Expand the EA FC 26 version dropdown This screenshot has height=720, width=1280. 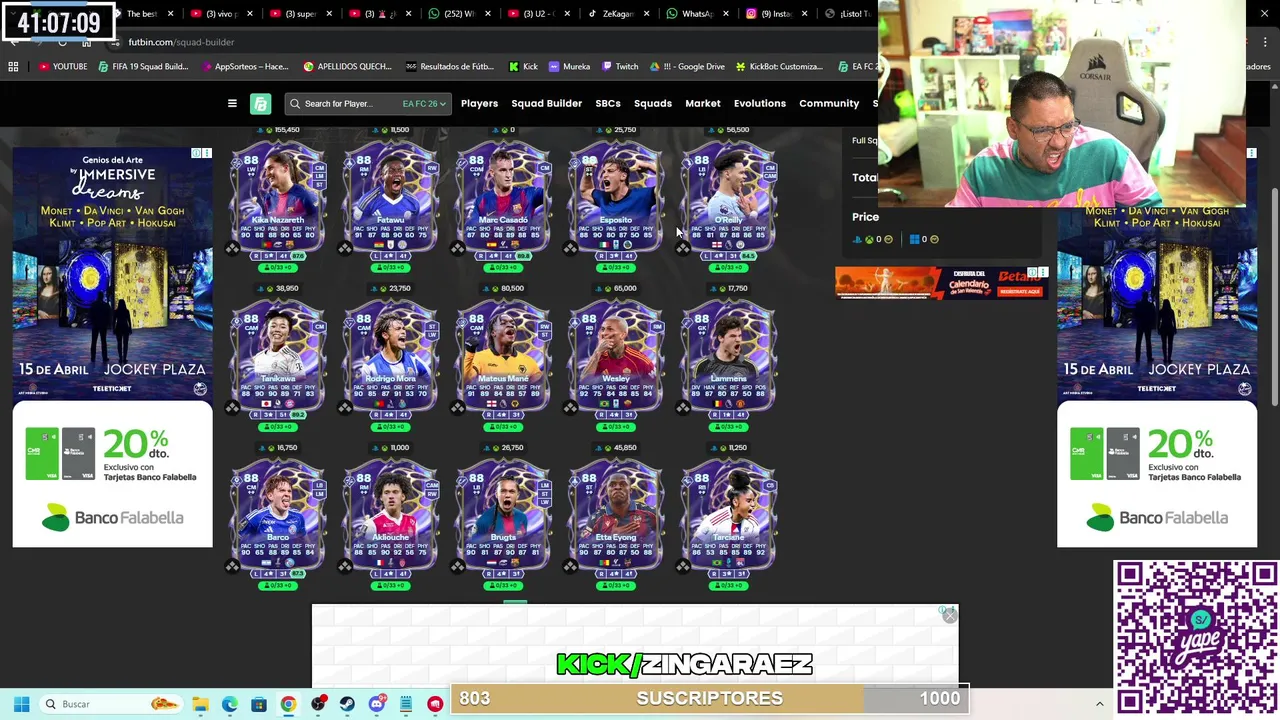(424, 104)
